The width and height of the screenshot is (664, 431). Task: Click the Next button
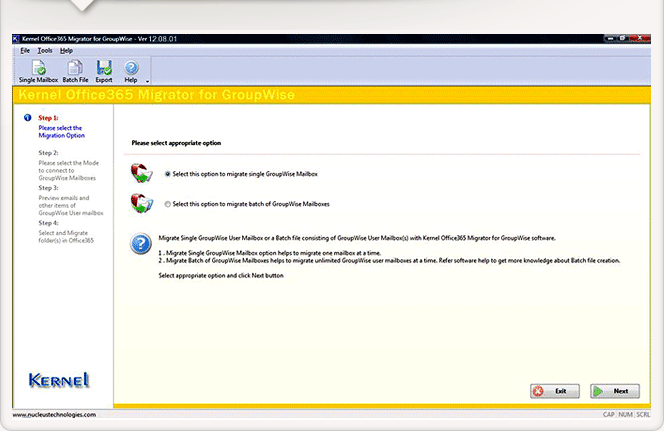click(x=615, y=391)
